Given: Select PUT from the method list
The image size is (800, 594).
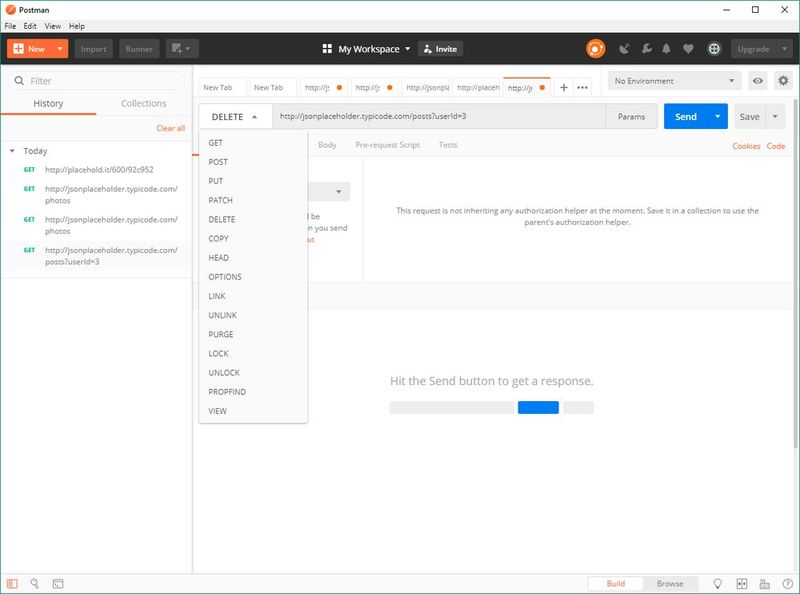Looking at the screenshot, I should coord(253,181).
